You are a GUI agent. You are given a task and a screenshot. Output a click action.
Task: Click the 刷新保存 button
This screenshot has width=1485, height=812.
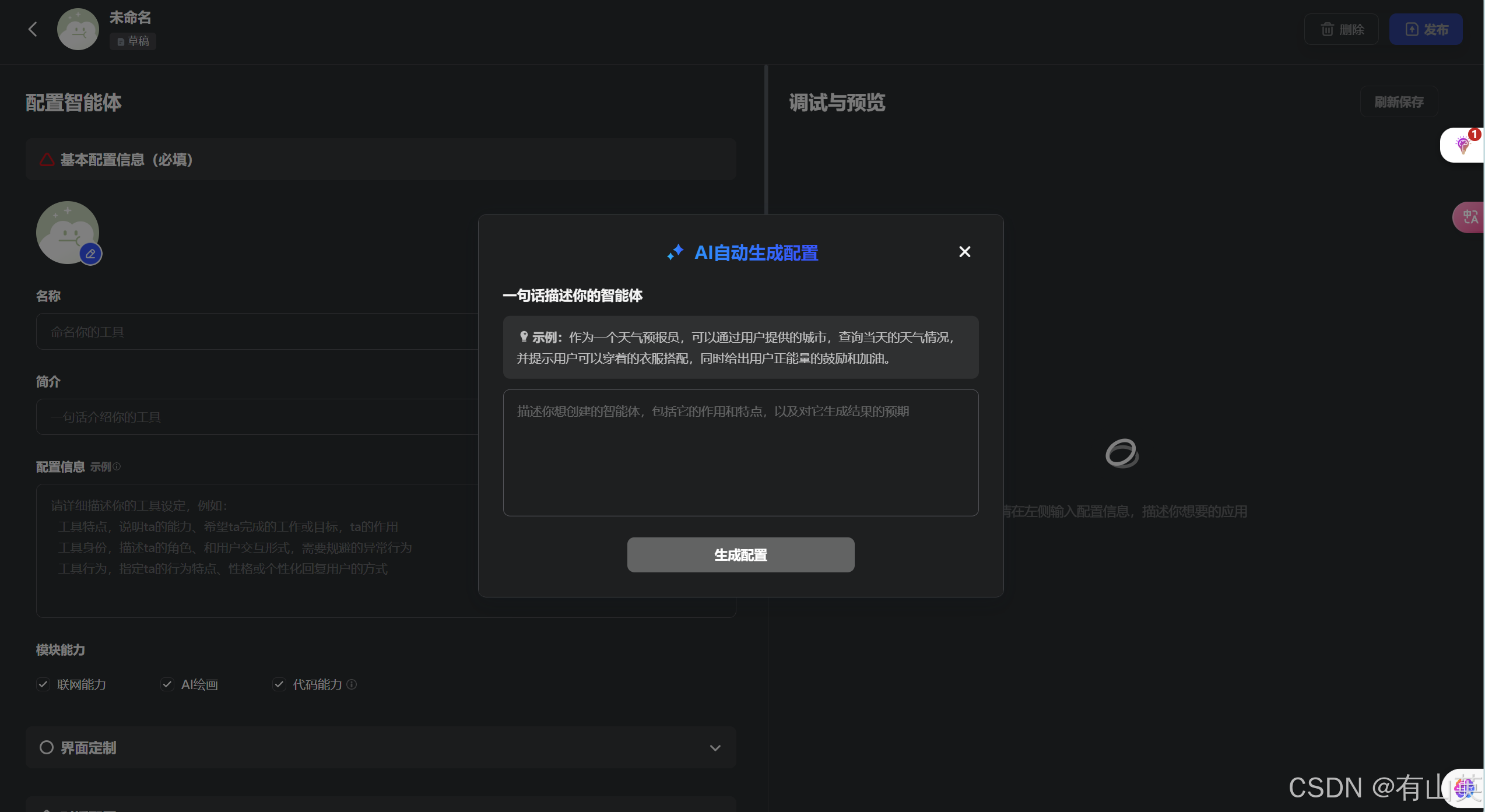coord(1399,102)
